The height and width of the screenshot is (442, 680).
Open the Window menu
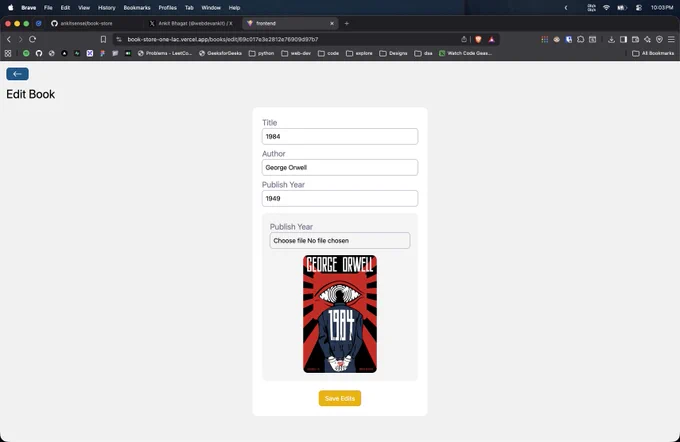(x=211, y=7)
